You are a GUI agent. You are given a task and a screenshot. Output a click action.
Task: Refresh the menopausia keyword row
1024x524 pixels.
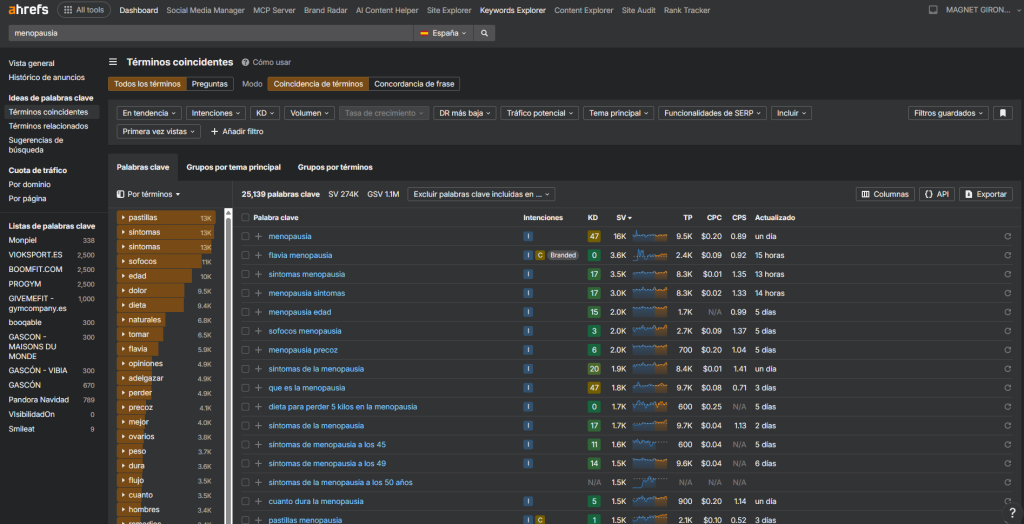pos(1007,236)
